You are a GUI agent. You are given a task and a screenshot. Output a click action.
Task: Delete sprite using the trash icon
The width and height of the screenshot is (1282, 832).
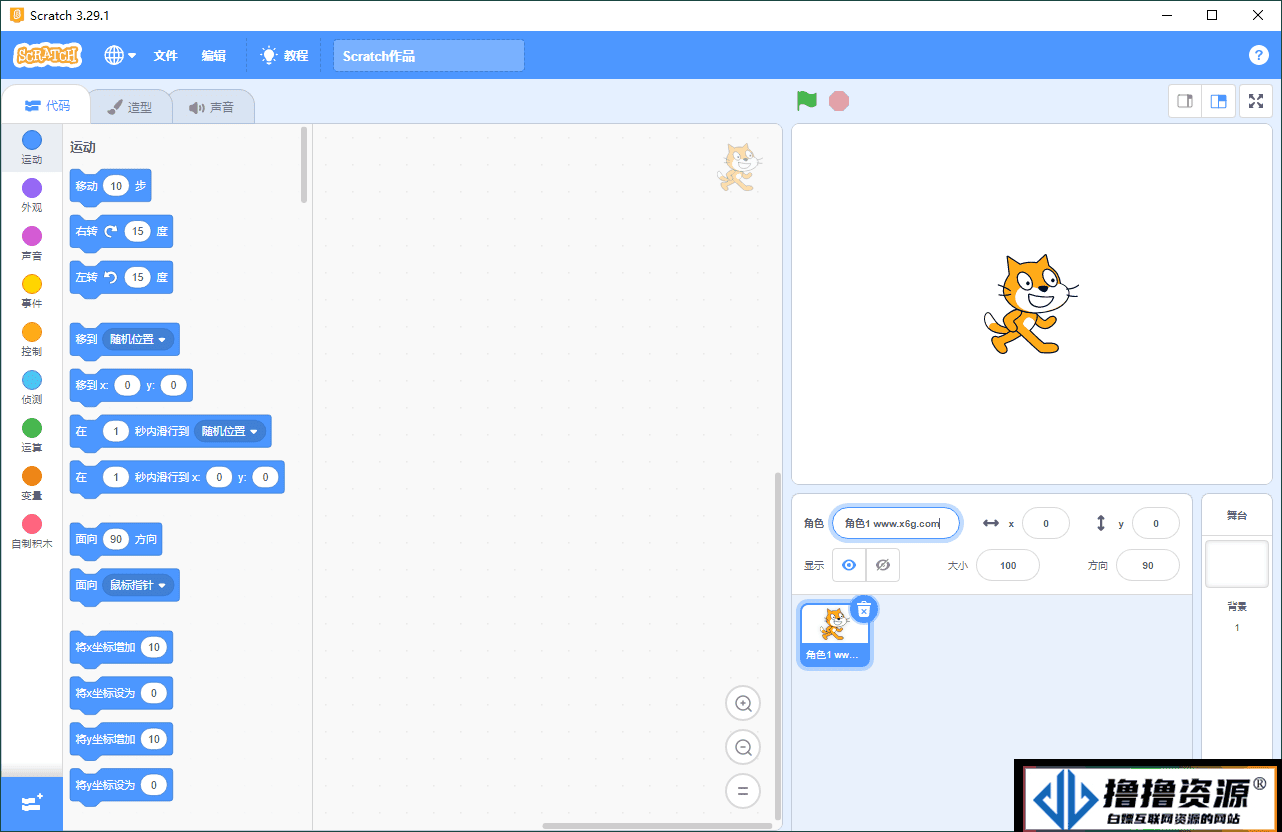[864, 609]
